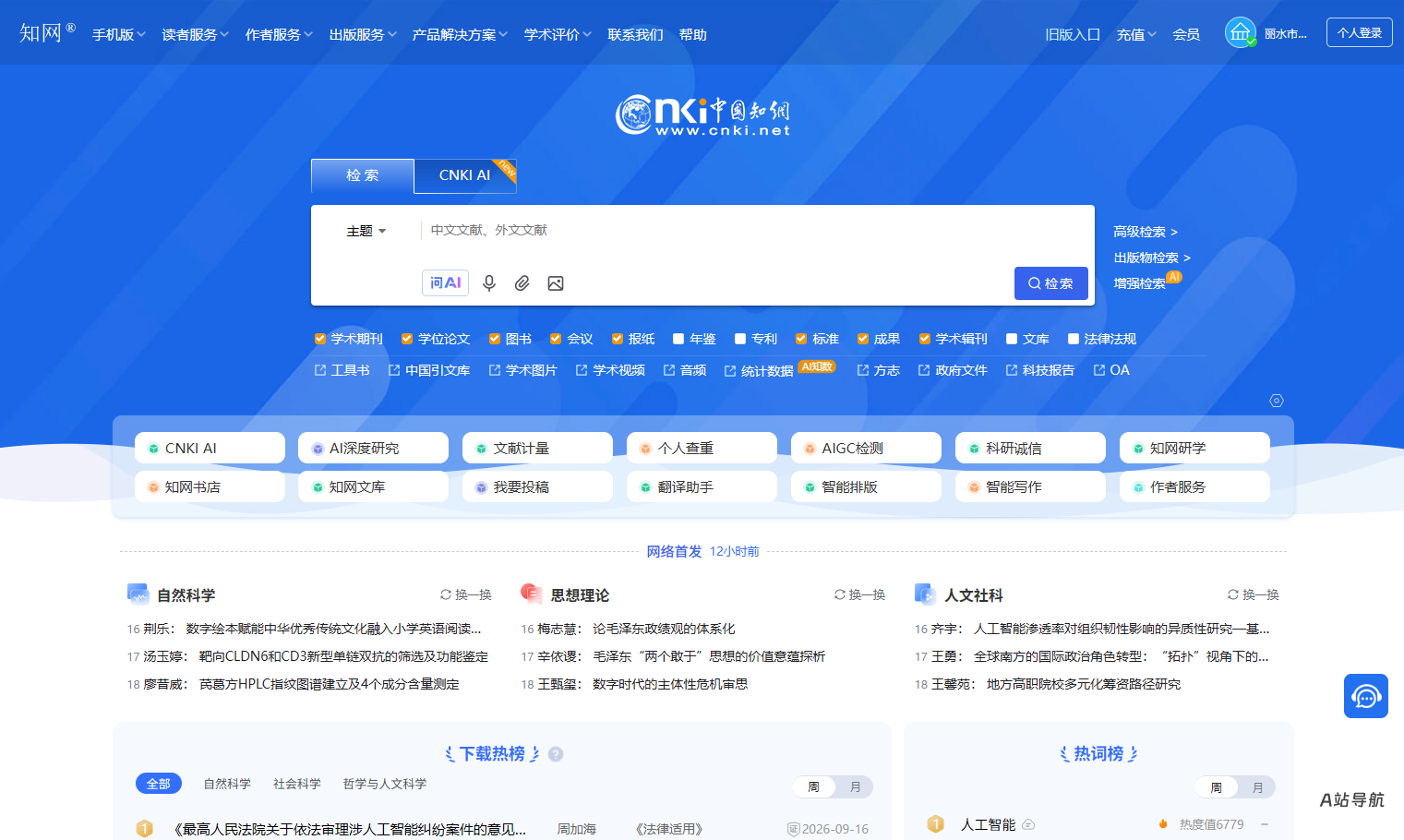Expand the 出版服务 menu
This screenshot has width=1404, height=840.
[363, 34]
